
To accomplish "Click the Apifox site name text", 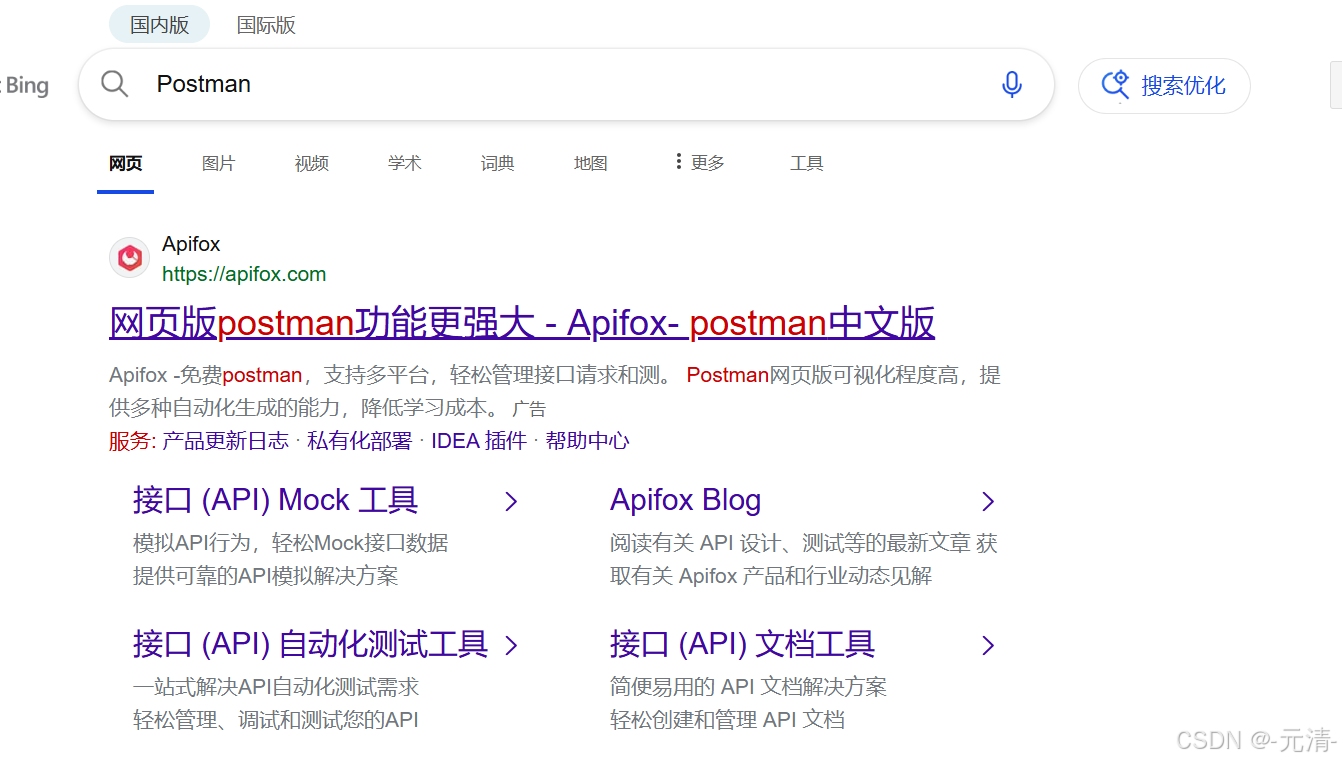I will coord(191,244).
